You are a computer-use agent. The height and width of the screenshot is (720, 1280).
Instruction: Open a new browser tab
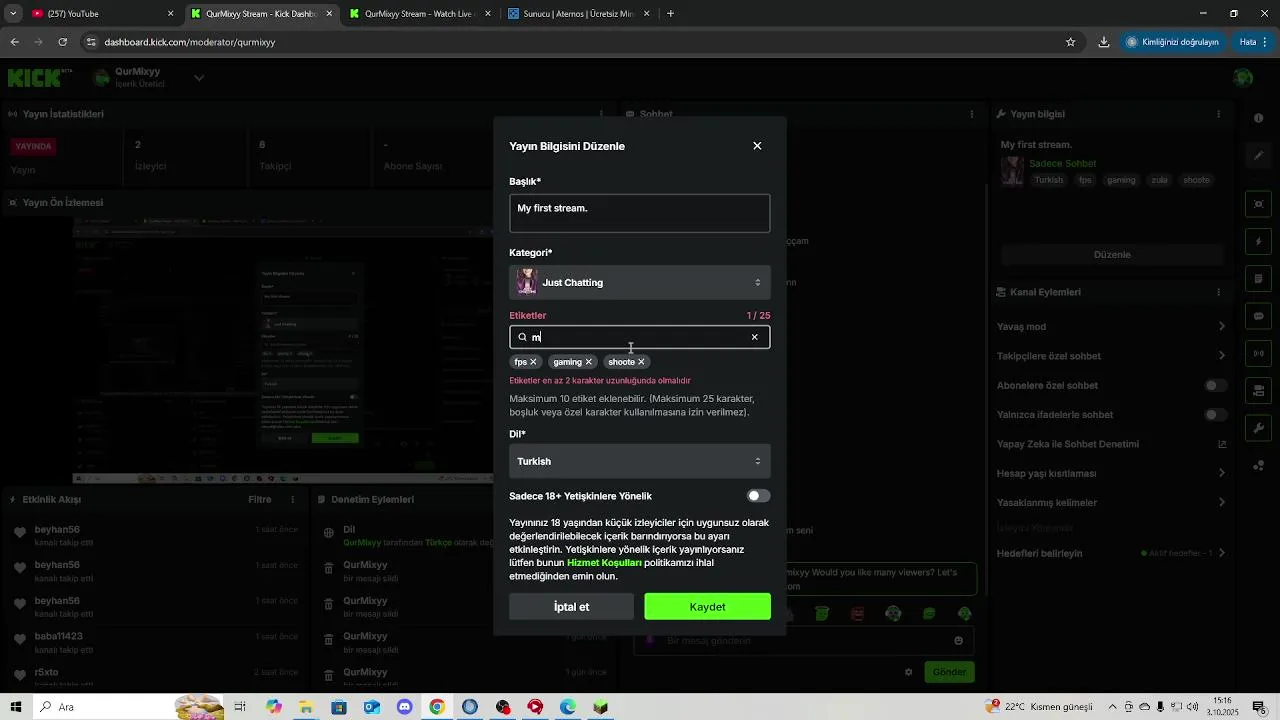[670, 14]
